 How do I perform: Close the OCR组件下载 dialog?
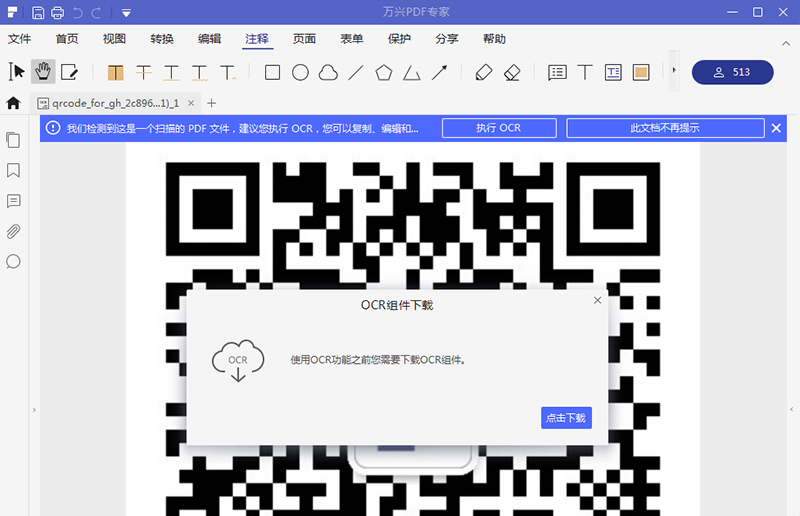point(597,301)
